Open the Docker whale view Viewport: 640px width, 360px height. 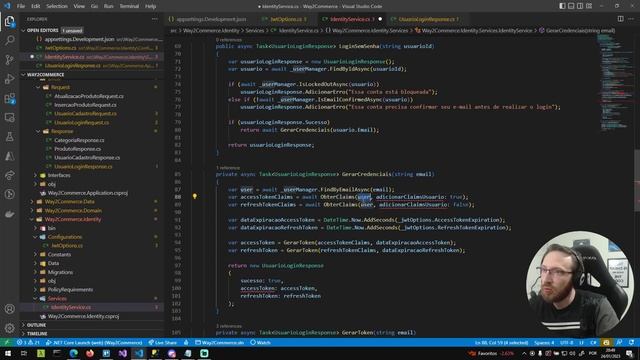click(x=9, y=214)
